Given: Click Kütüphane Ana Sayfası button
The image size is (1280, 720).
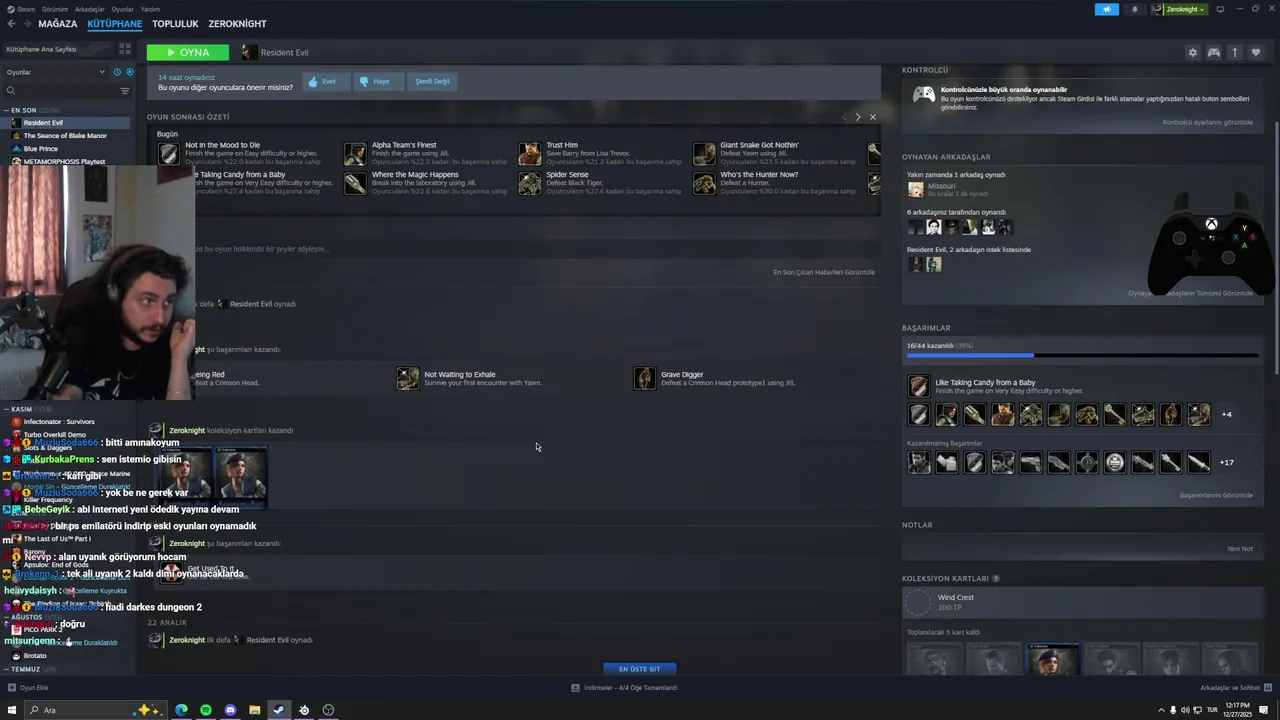Looking at the screenshot, I should pos(57,48).
